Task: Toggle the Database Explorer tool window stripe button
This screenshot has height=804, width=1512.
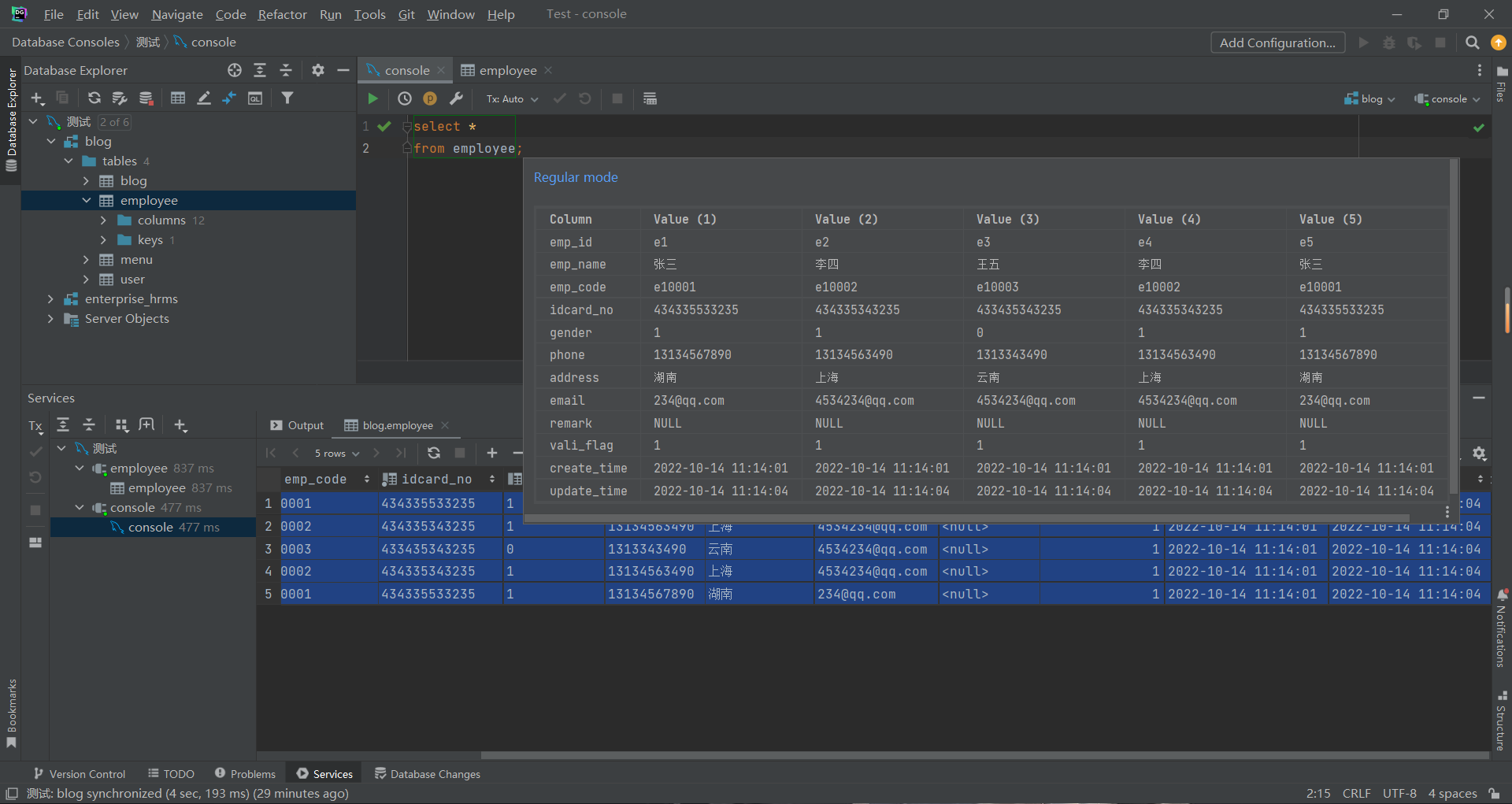Action: point(11,120)
